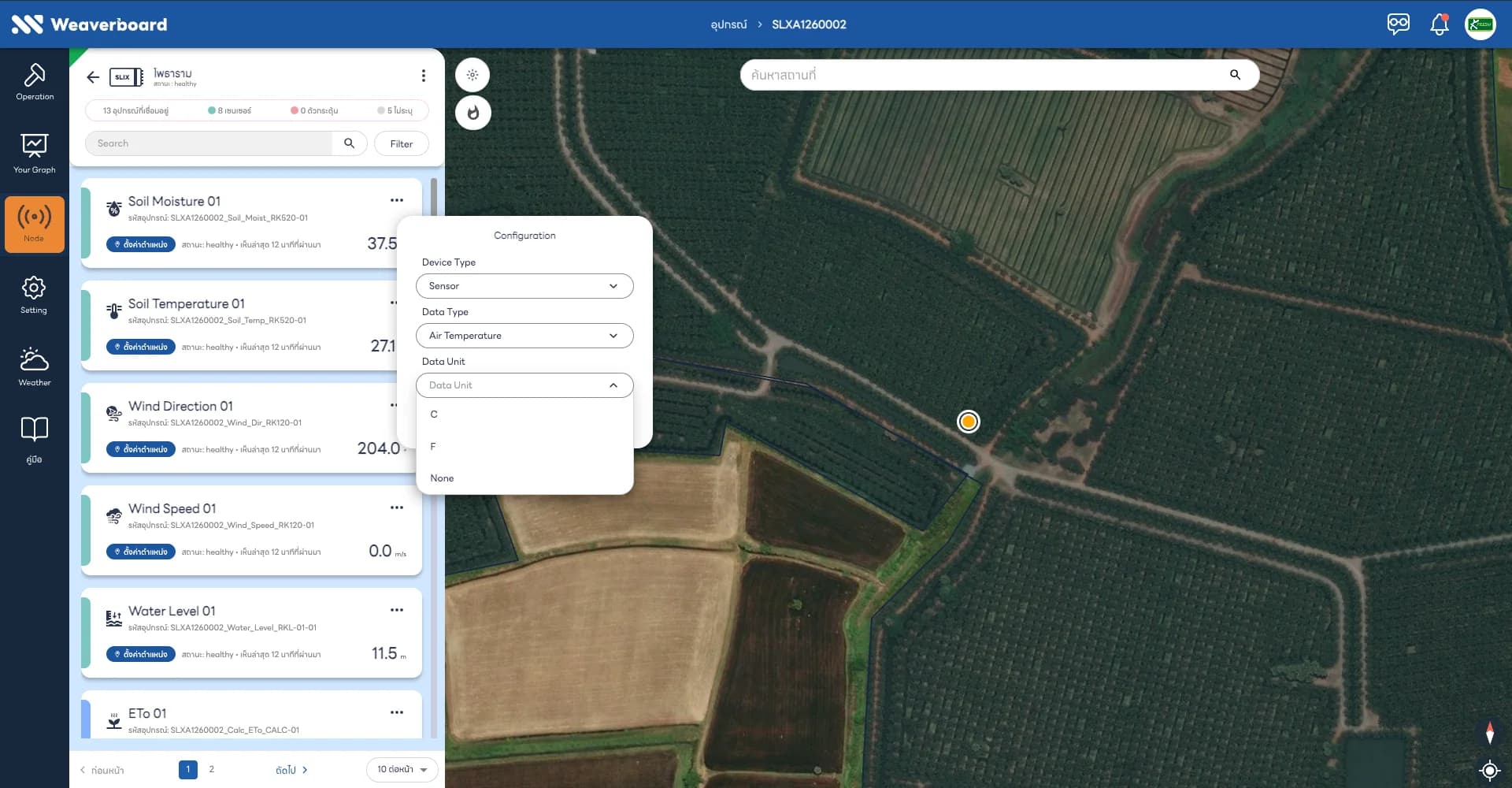Click the Wind Direction 01 card title
The width and height of the screenshot is (1512, 788).
point(180,406)
